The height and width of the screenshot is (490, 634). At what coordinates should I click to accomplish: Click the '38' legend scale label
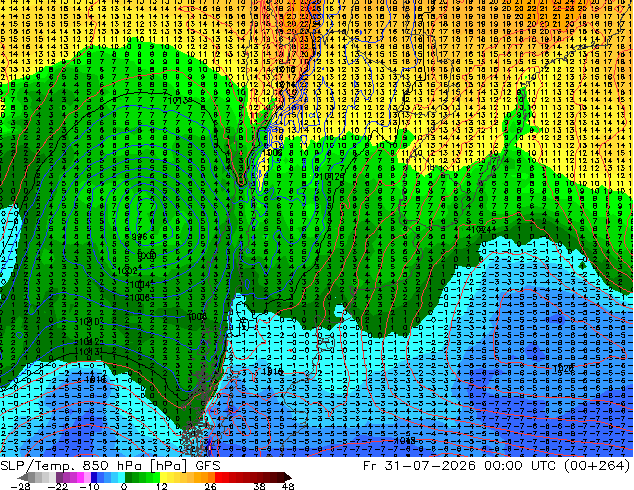(x=260, y=486)
